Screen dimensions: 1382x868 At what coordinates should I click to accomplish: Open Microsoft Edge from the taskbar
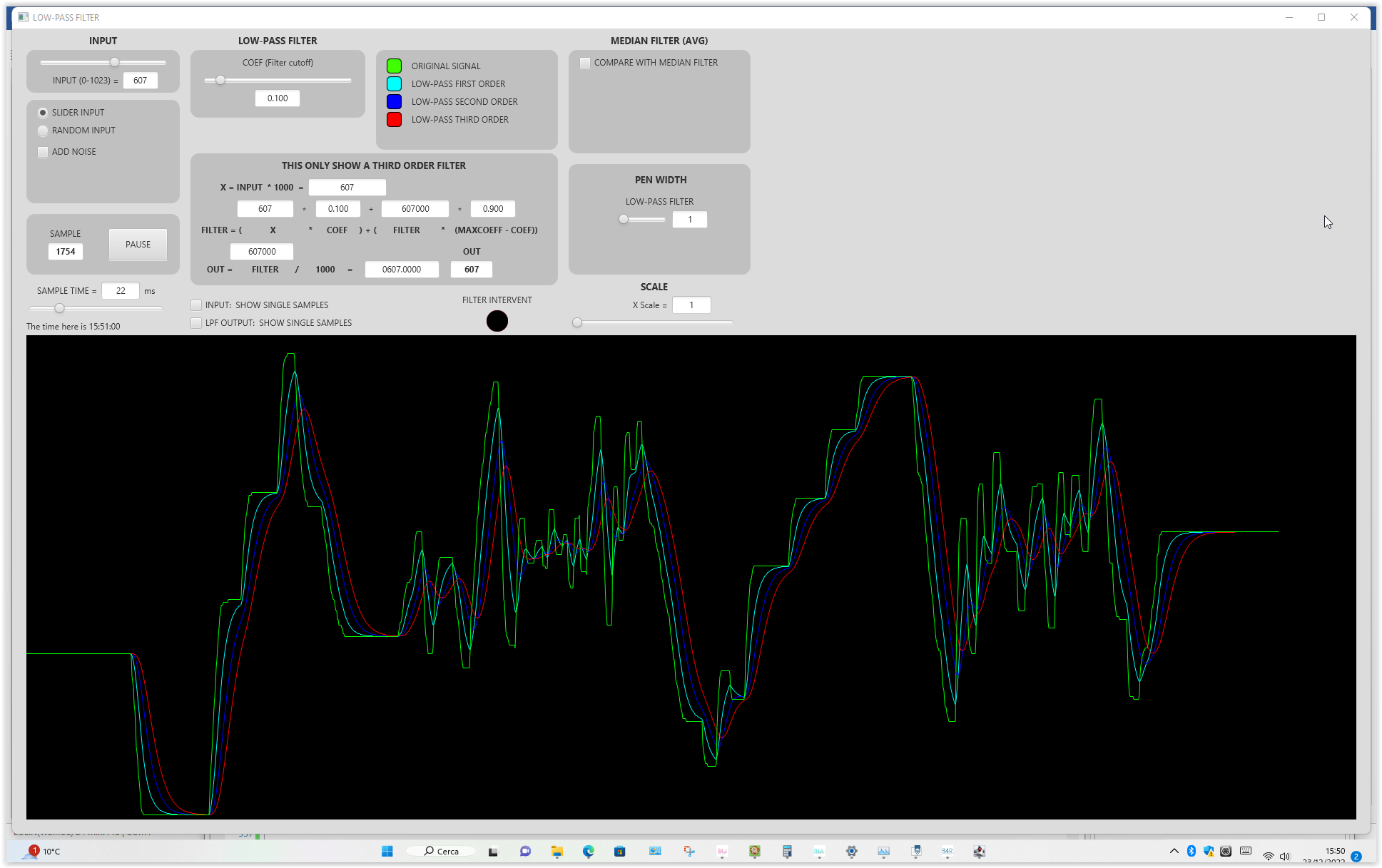589,851
